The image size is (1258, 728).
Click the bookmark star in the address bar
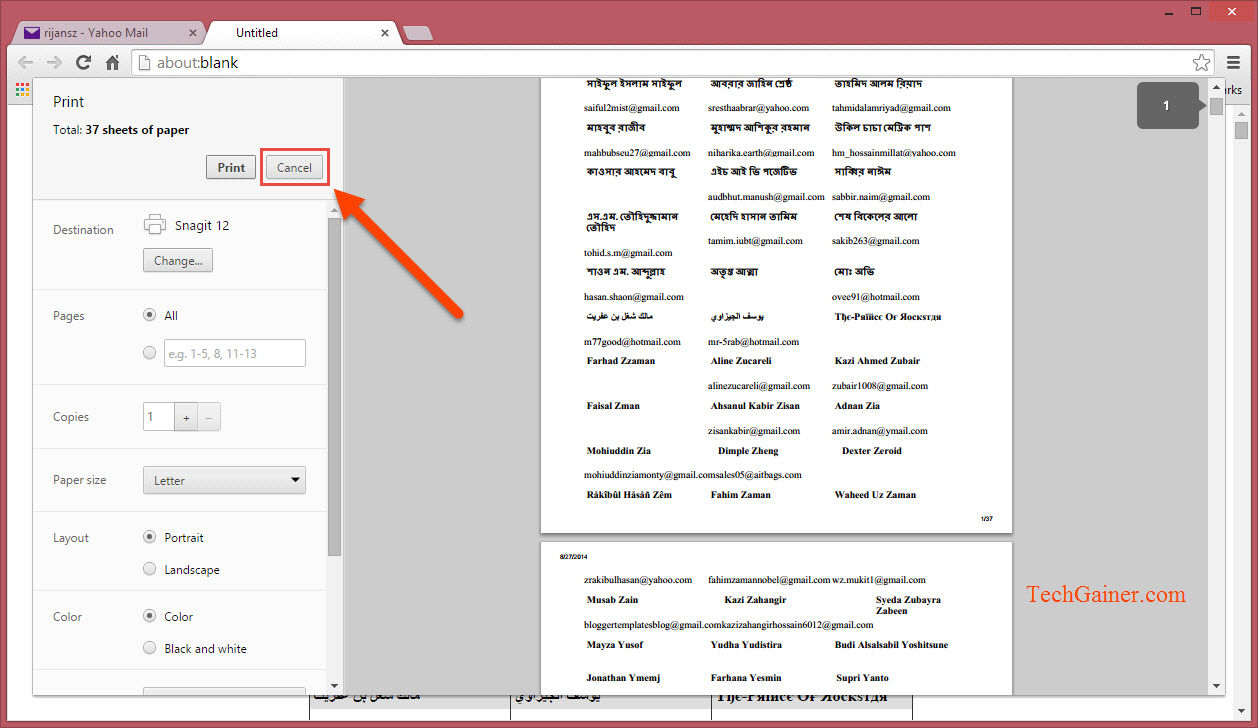(1201, 62)
